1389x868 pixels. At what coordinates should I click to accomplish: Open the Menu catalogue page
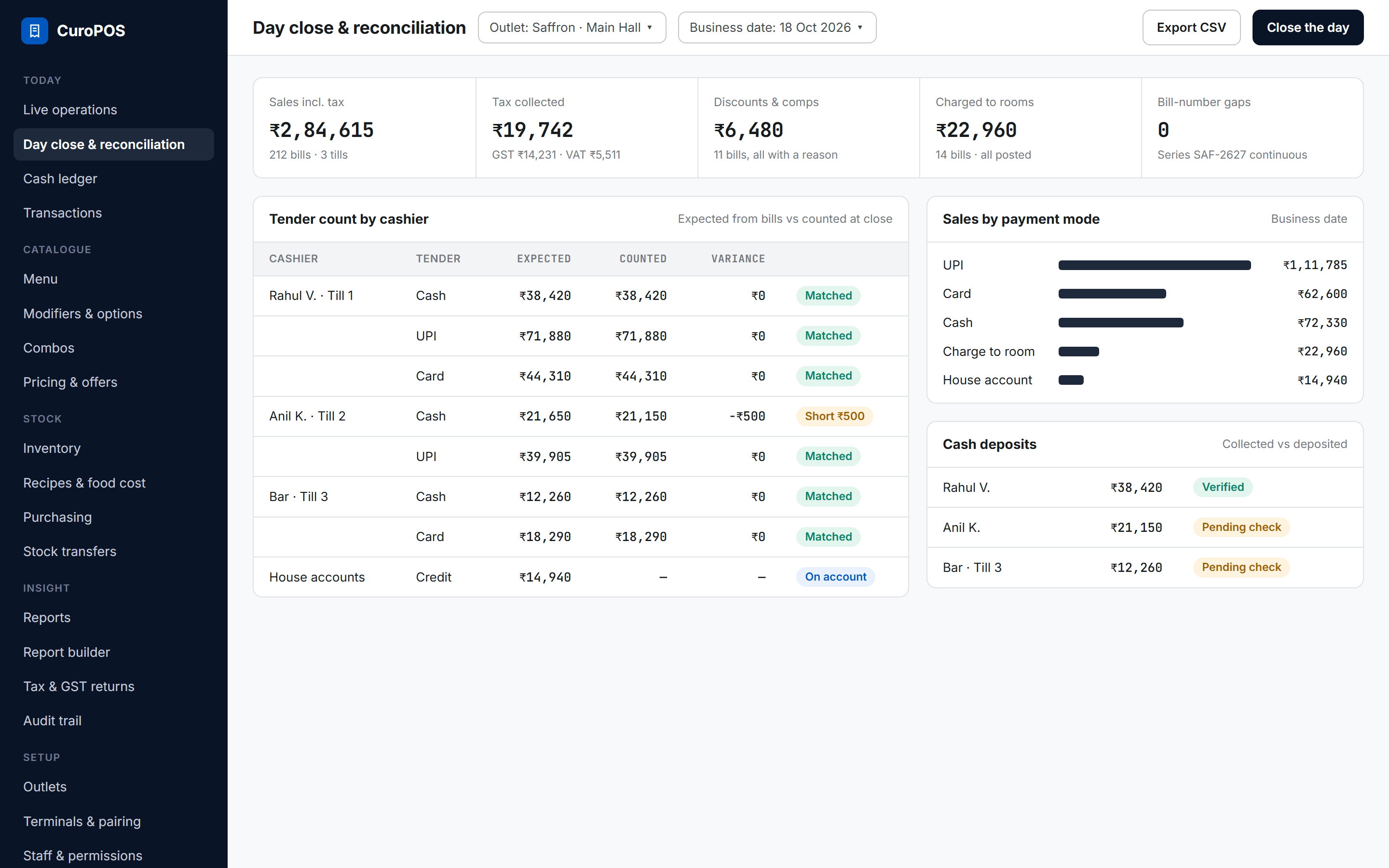[114, 279]
